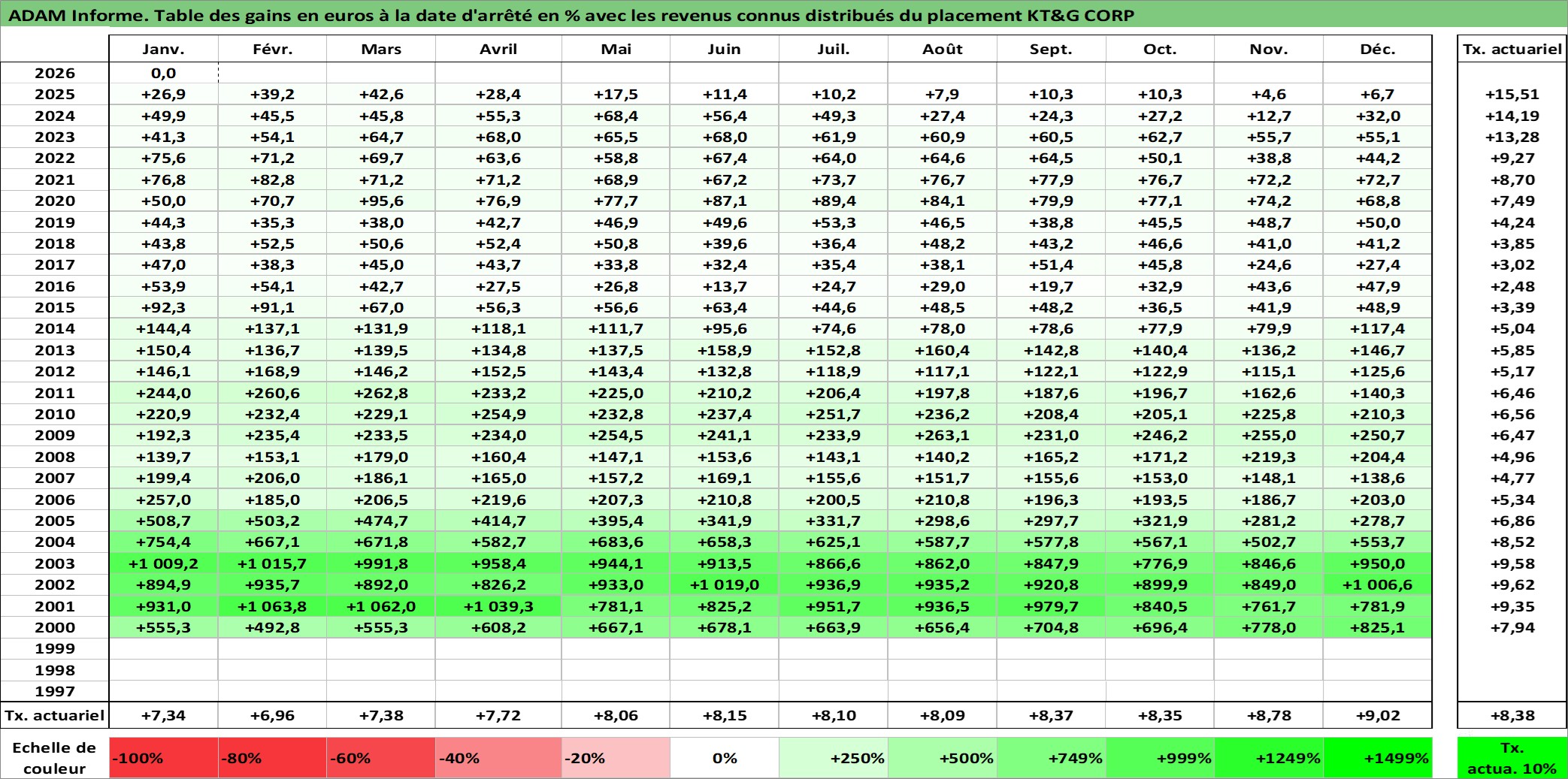Click the +250% light green swatch
Image resolution: width=1568 pixels, height=779 pixels.
click(x=834, y=758)
